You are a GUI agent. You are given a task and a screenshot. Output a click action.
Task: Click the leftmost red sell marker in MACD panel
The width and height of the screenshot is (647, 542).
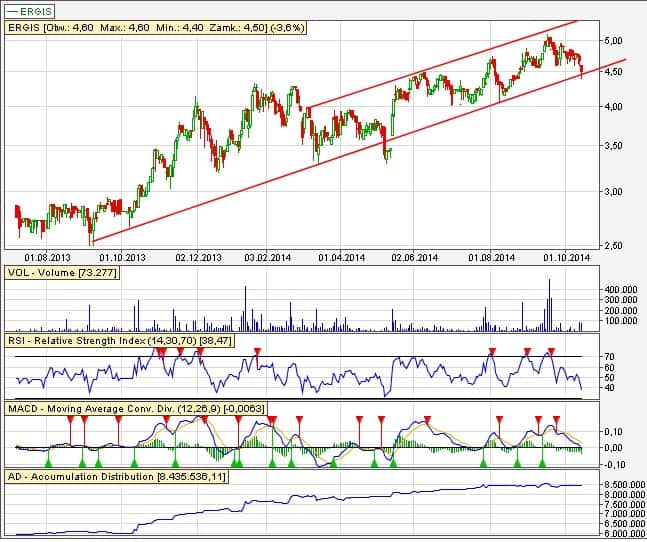pos(68,420)
